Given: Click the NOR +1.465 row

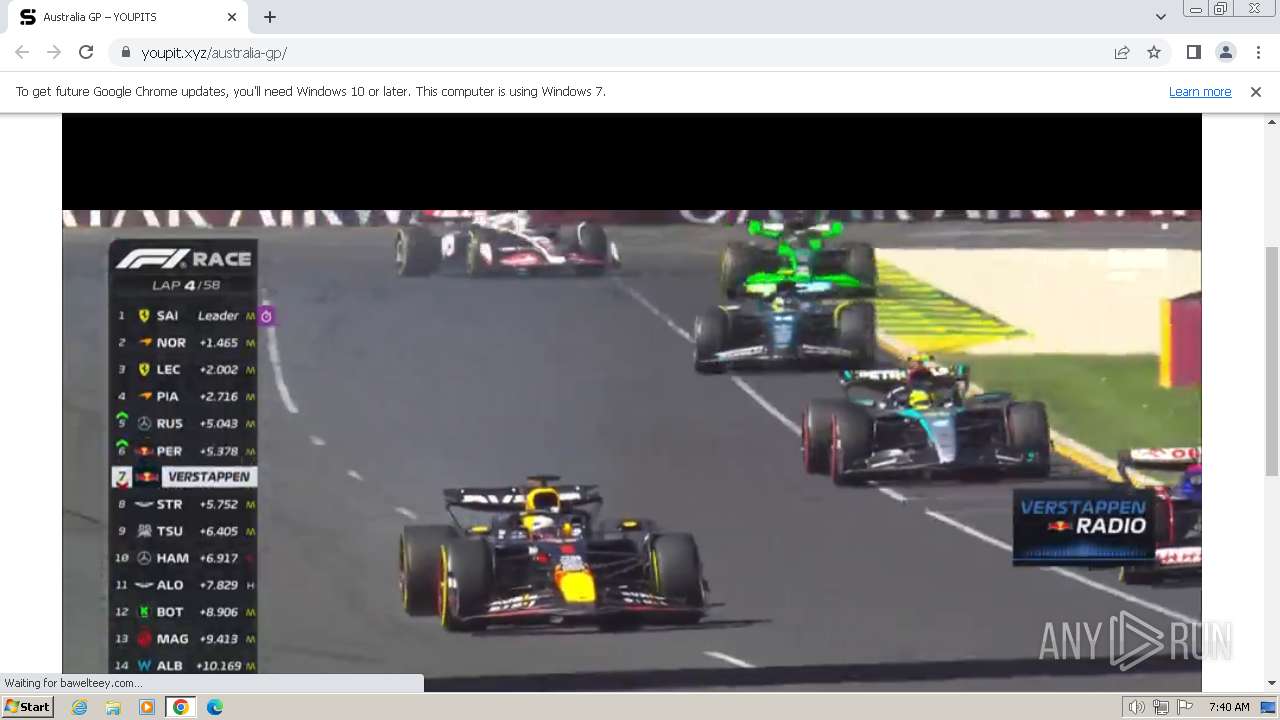Looking at the screenshot, I should click(184, 342).
